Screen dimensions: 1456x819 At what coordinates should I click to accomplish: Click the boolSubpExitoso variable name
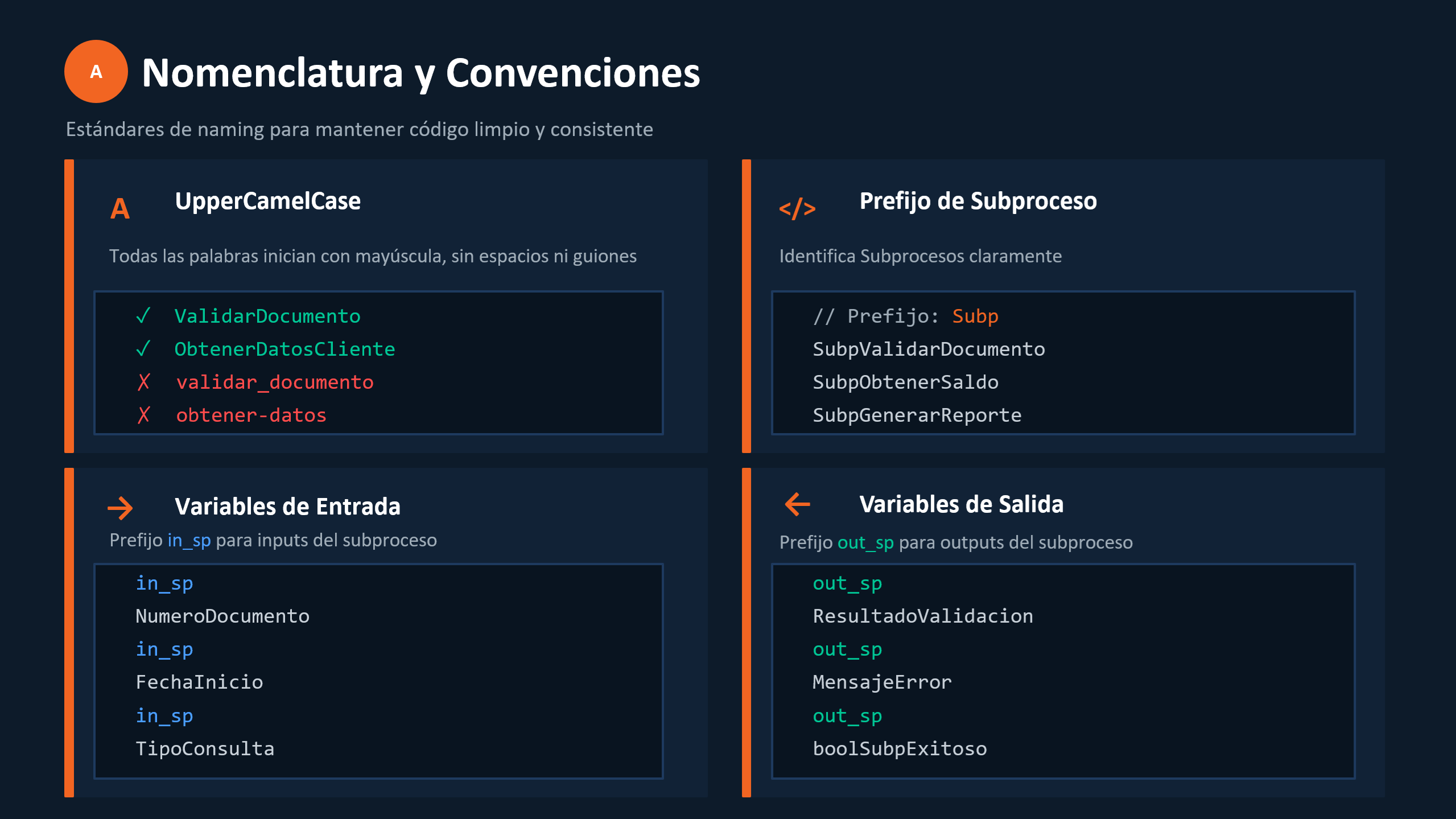point(900,748)
